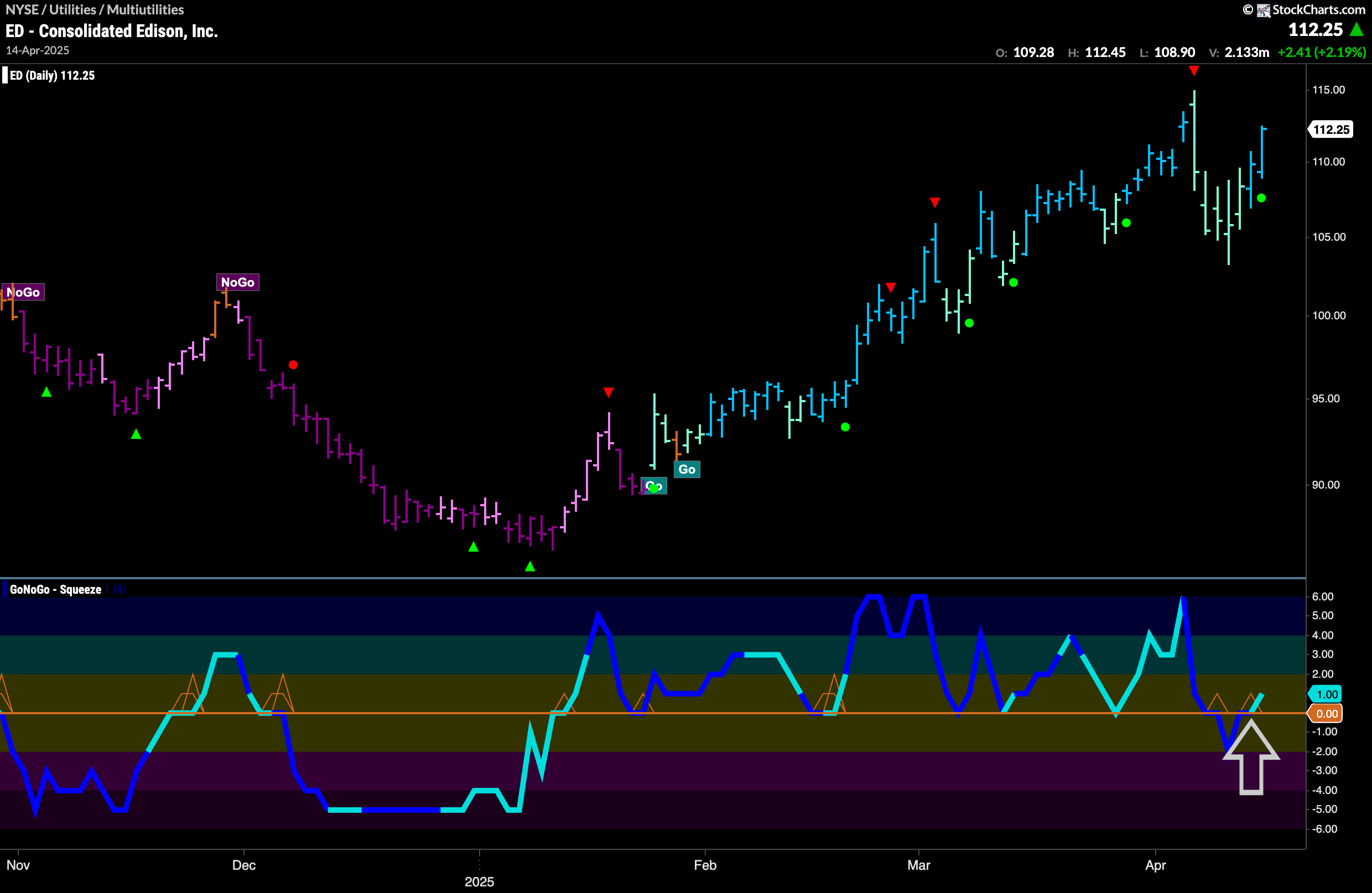The width and height of the screenshot is (1372, 893).
Task: Click the high value 112.45
Action: tap(1105, 53)
